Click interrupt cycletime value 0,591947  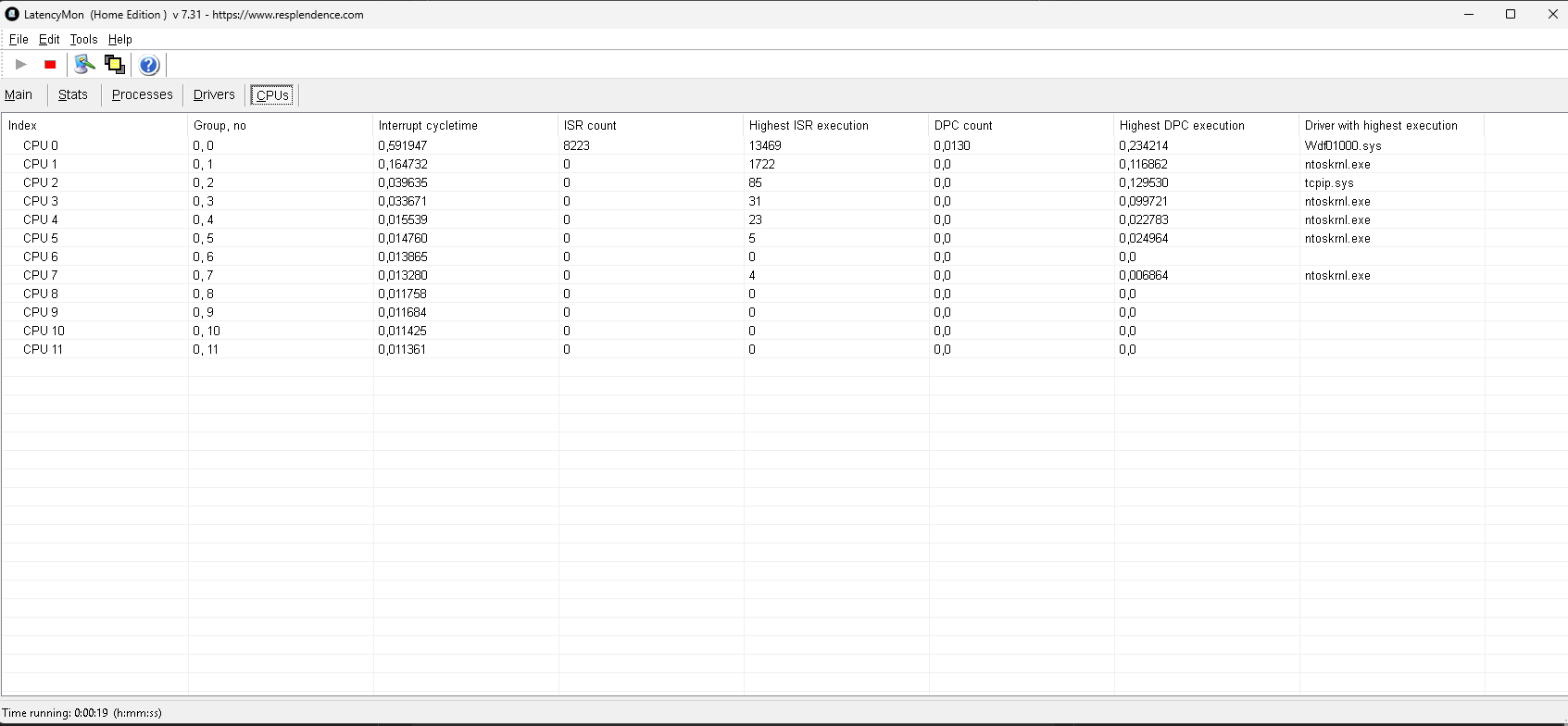click(403, 145)
